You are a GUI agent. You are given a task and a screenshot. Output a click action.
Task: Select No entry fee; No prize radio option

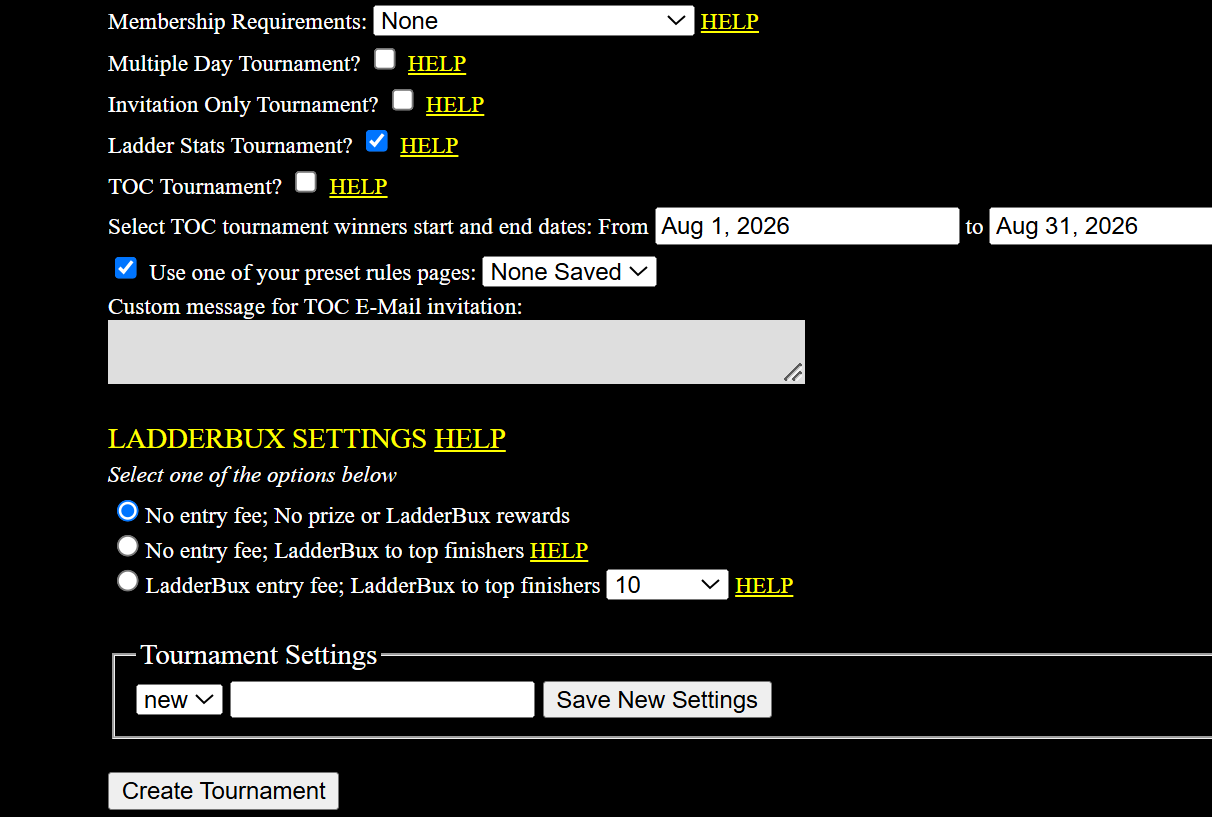tap(127, 511)
